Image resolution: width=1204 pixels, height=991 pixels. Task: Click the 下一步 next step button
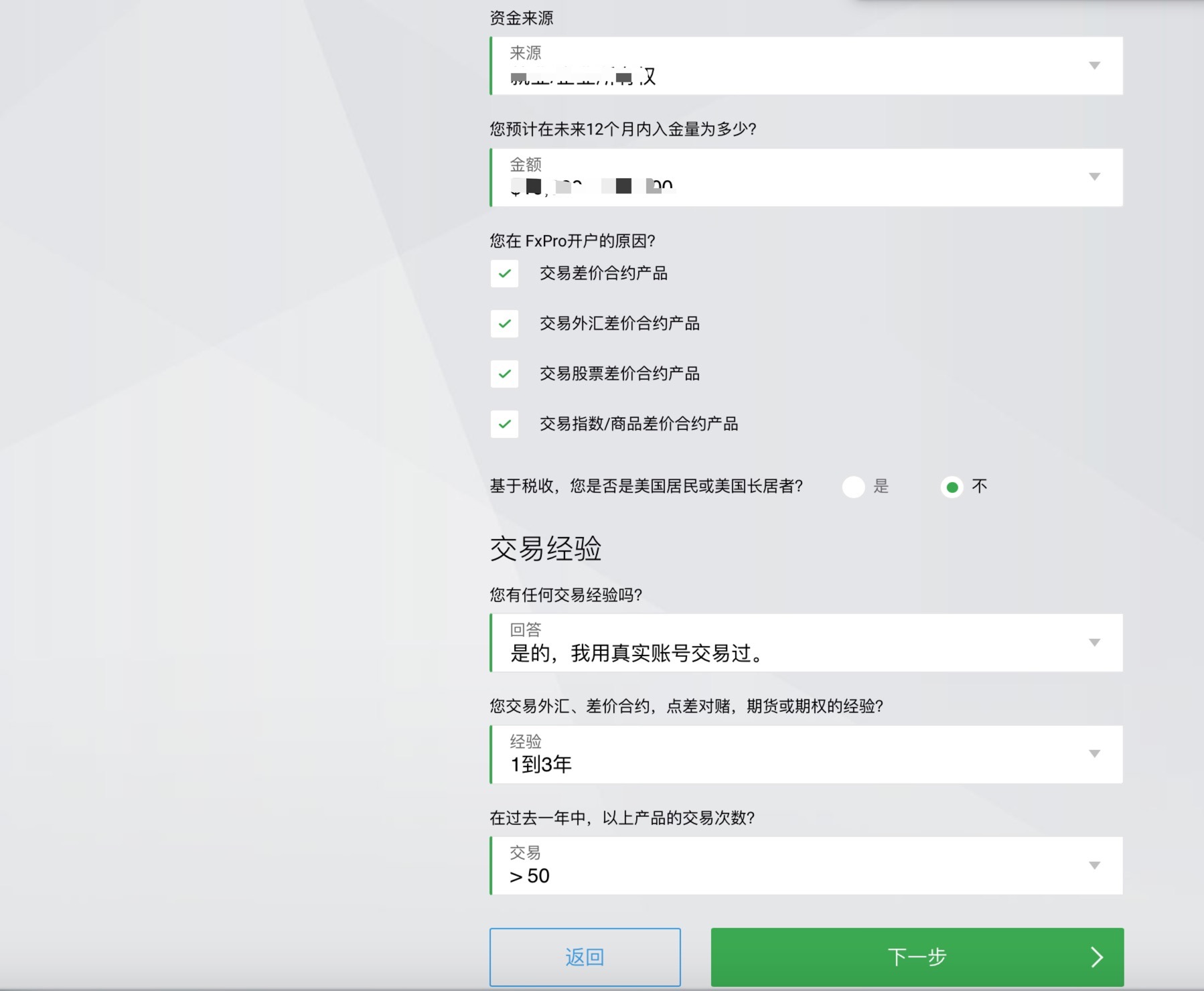pos(917,957)
